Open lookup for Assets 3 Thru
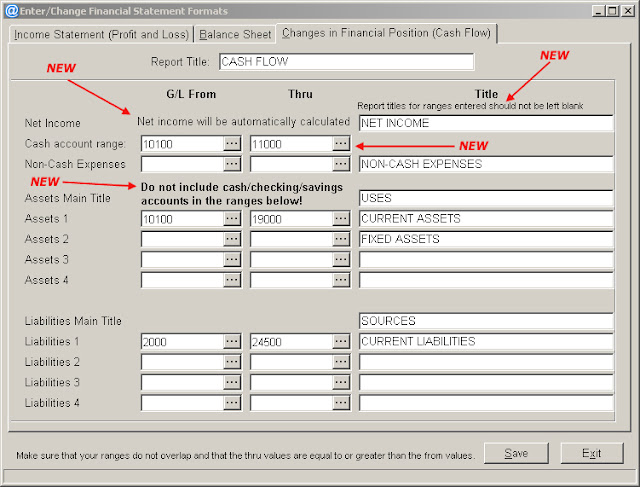This screenshot has width=640, height=487. pos(341,260)
